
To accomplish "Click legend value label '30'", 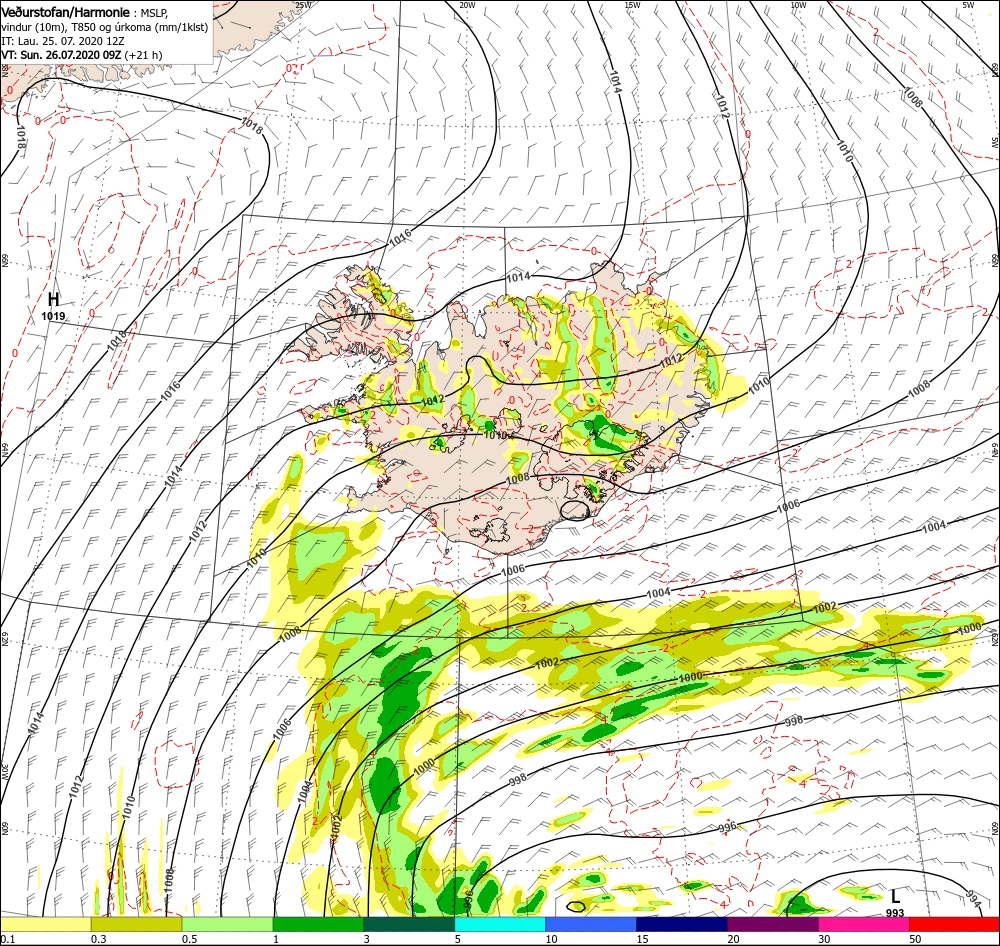I will point(825,939).
